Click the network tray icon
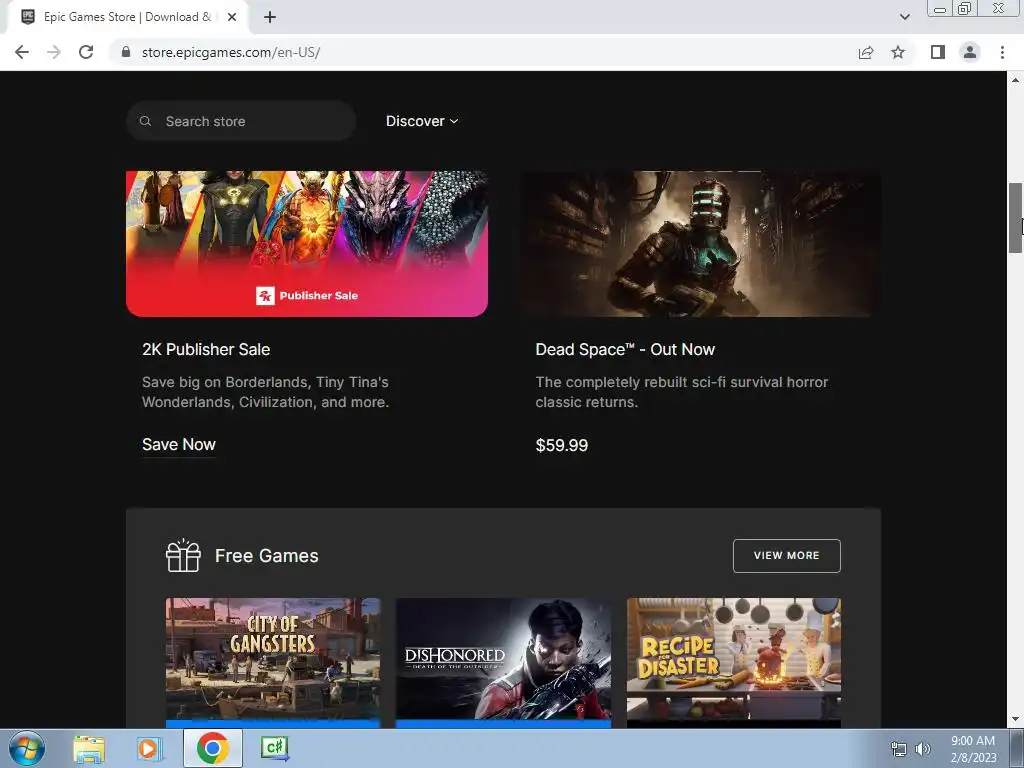Image resolution: width=1024 pixels, height=768 pixels. [899, 749]
